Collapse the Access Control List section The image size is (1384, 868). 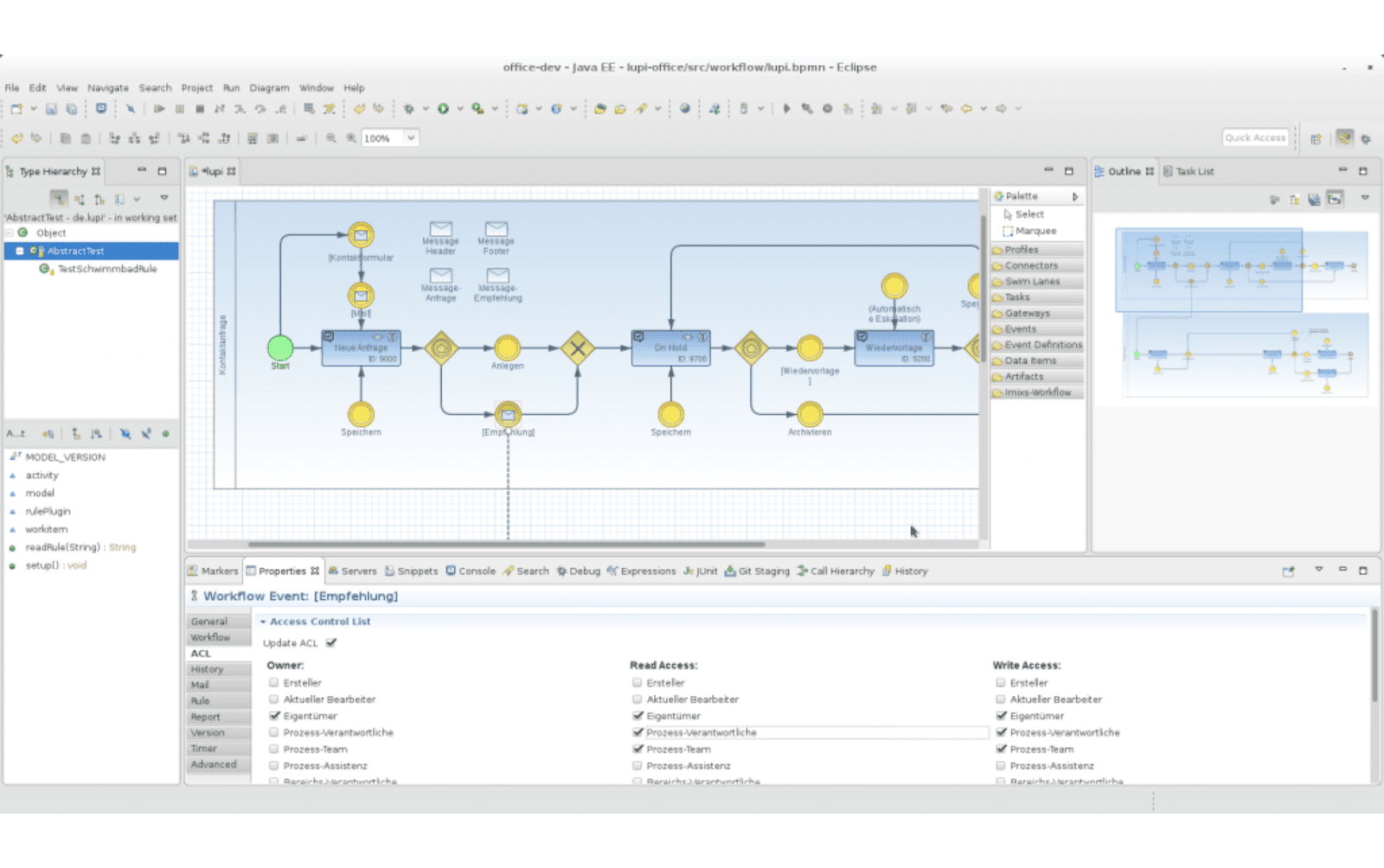263,622
